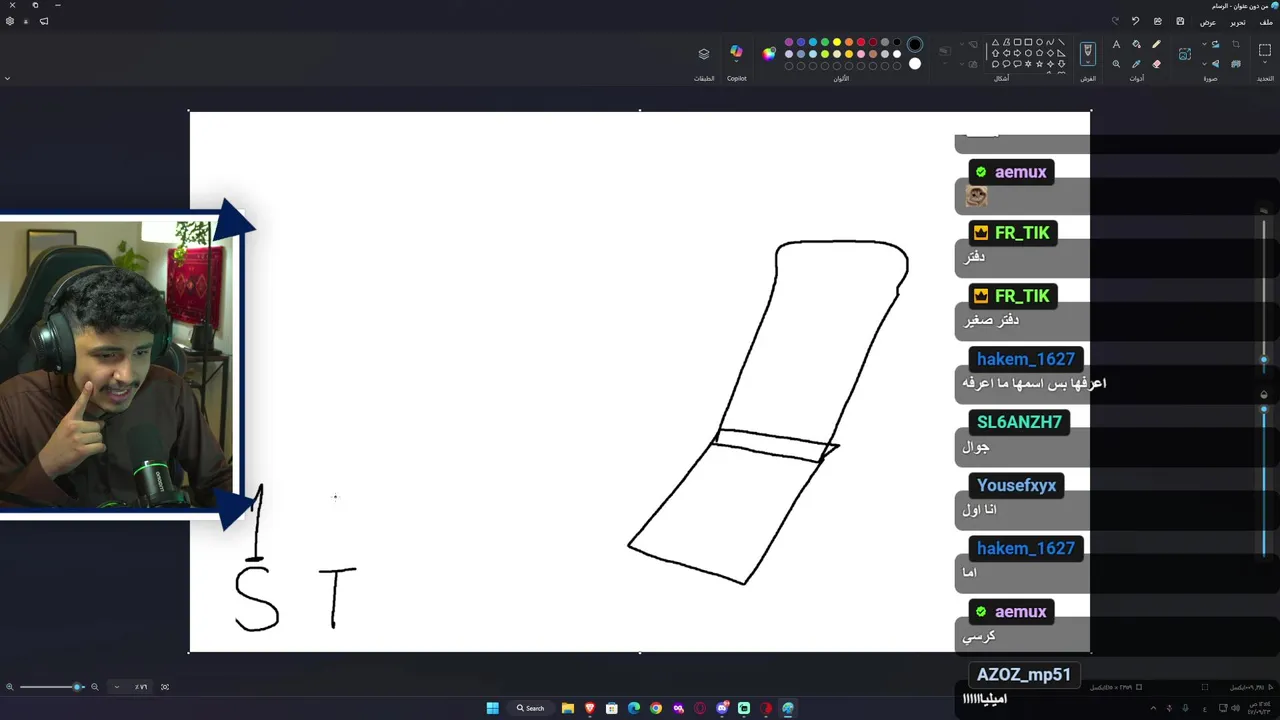
Task: Click the Rotate image icon
Action: click(x=1215, y=44)
